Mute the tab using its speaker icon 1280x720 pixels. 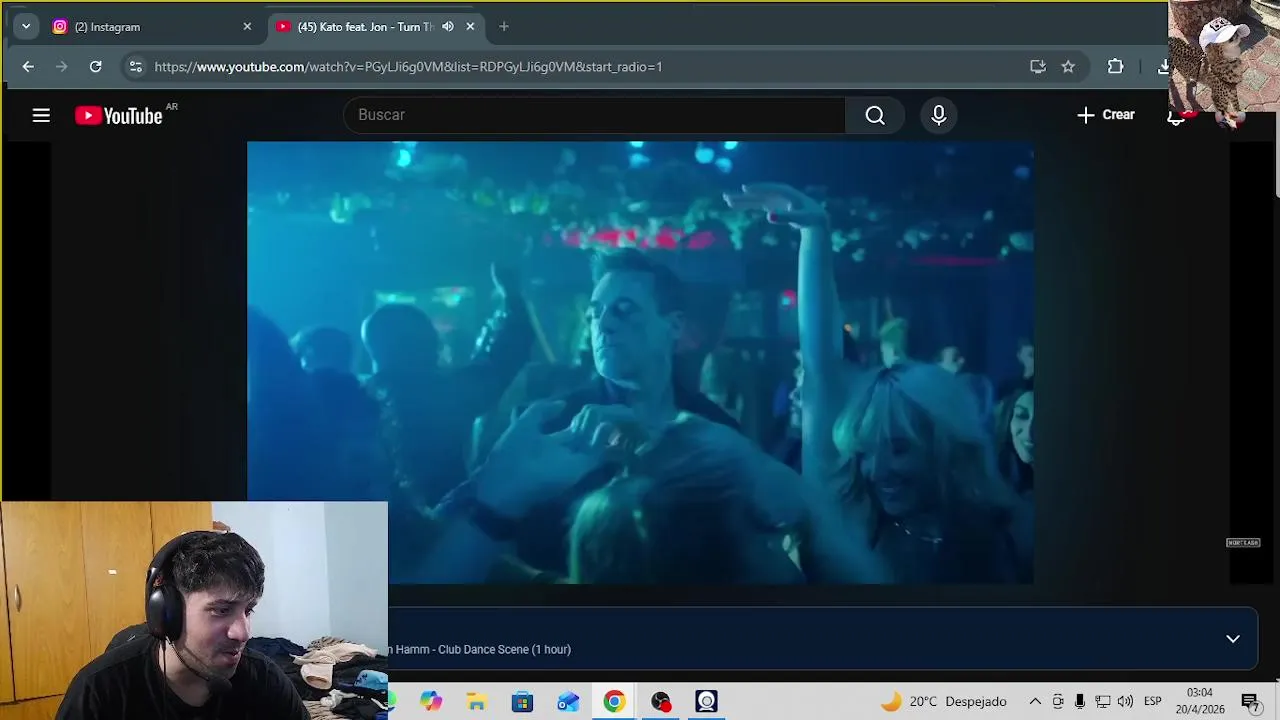[448, 27]
